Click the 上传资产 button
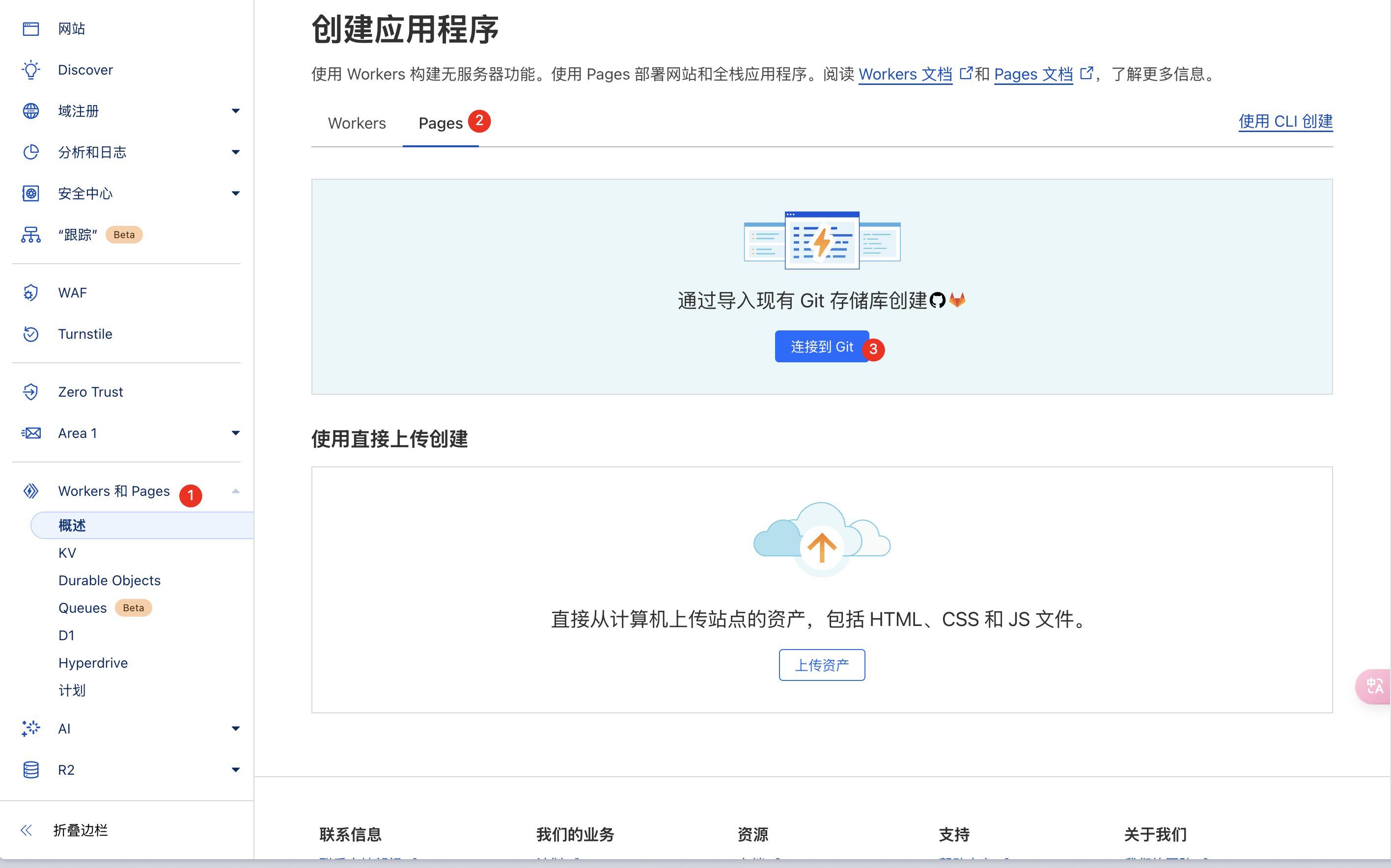 (821, 665)
